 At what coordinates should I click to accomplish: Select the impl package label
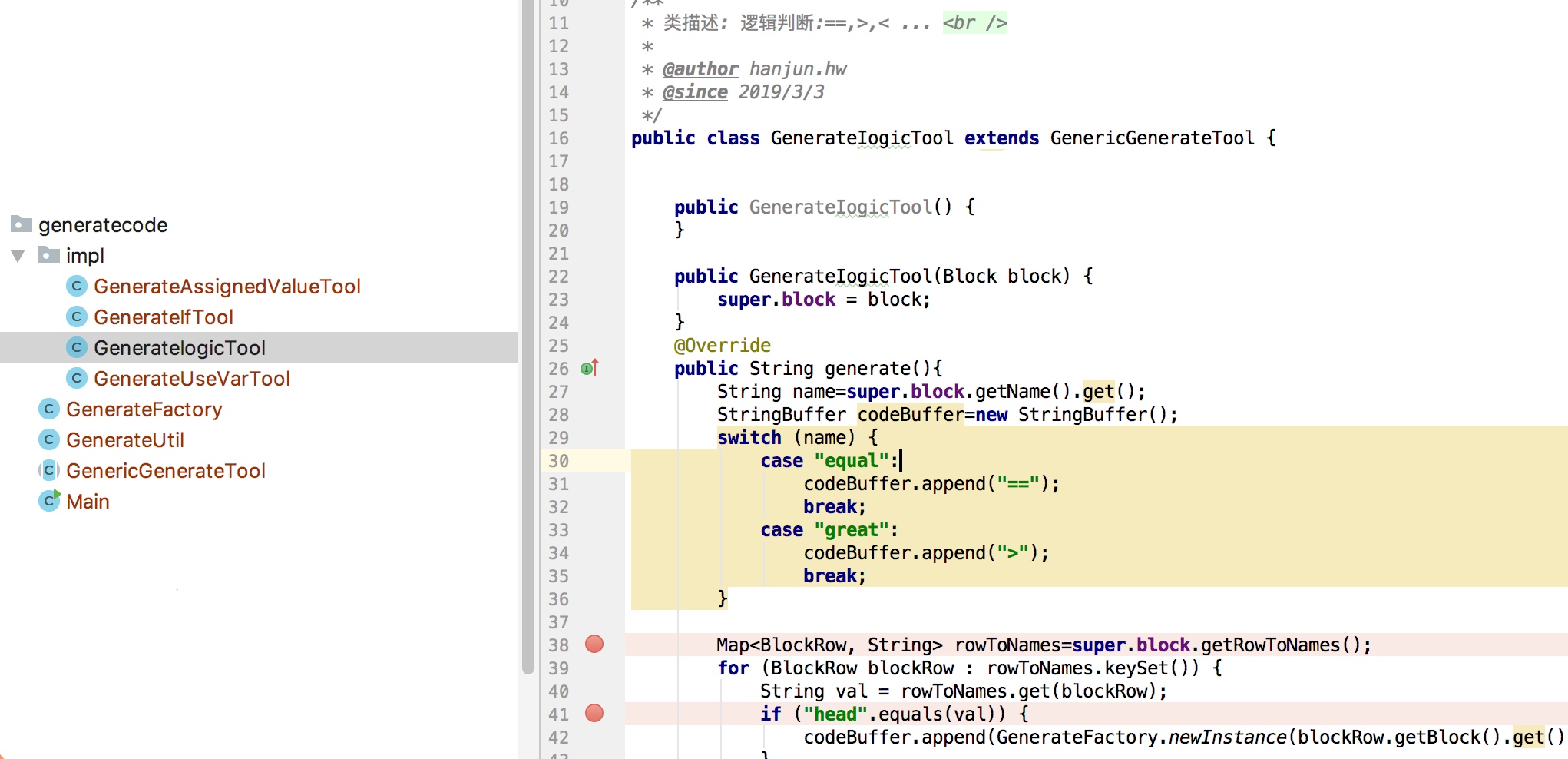[84, 256]
